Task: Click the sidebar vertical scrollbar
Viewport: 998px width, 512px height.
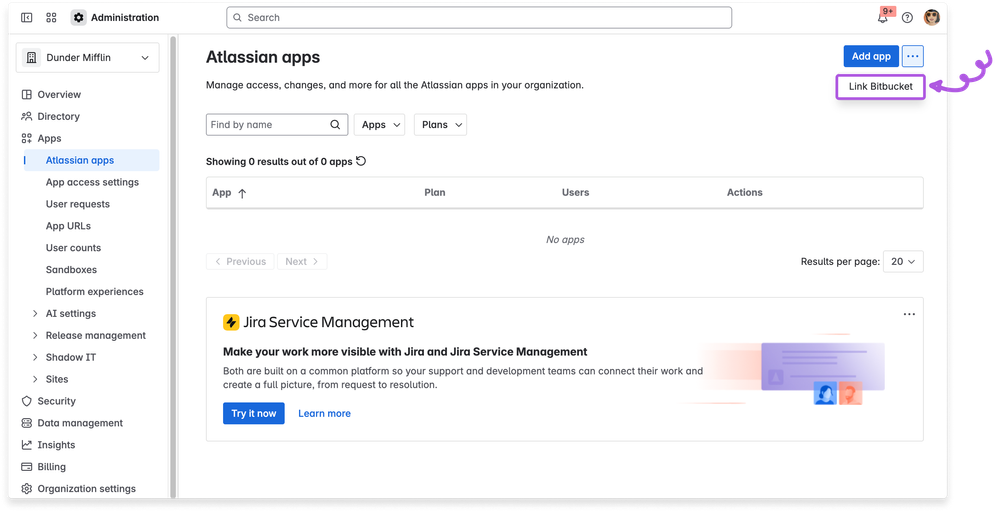Action: pyautogui.click(x=173, y=267)
